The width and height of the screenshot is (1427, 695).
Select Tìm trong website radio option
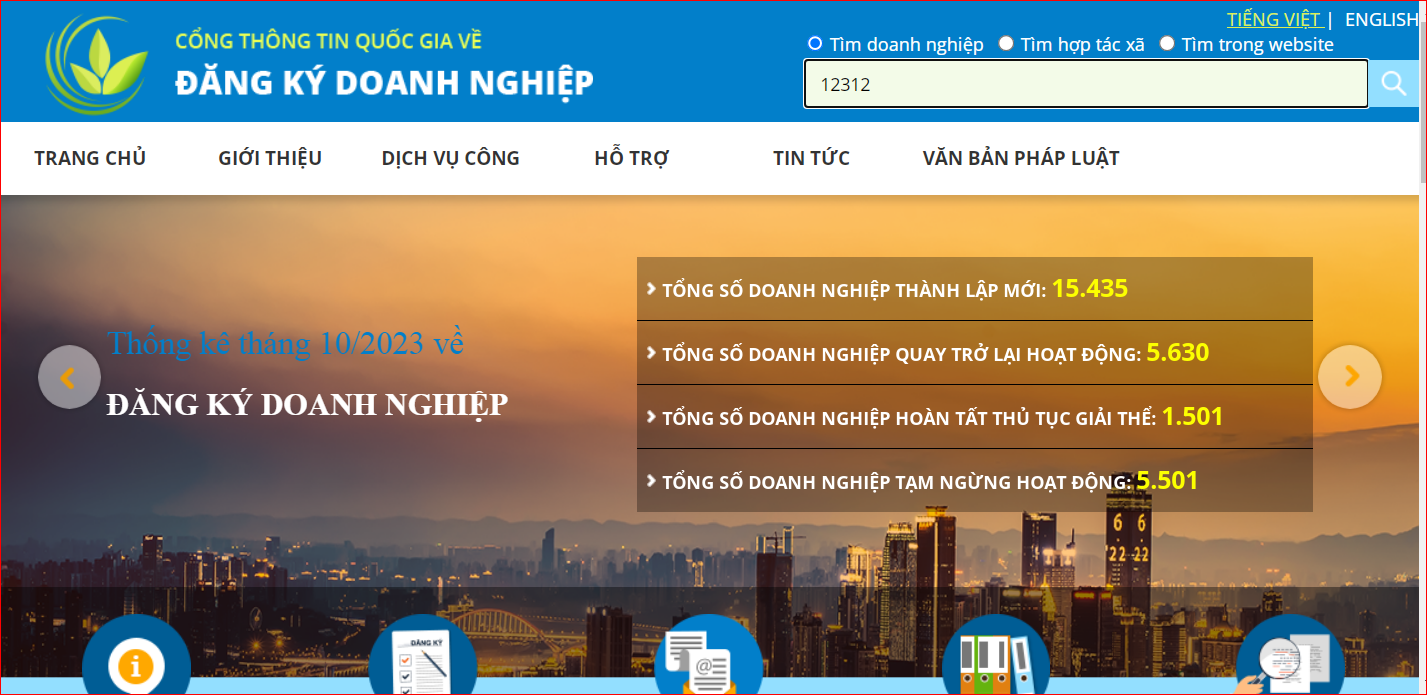[x=1167, y=44]
